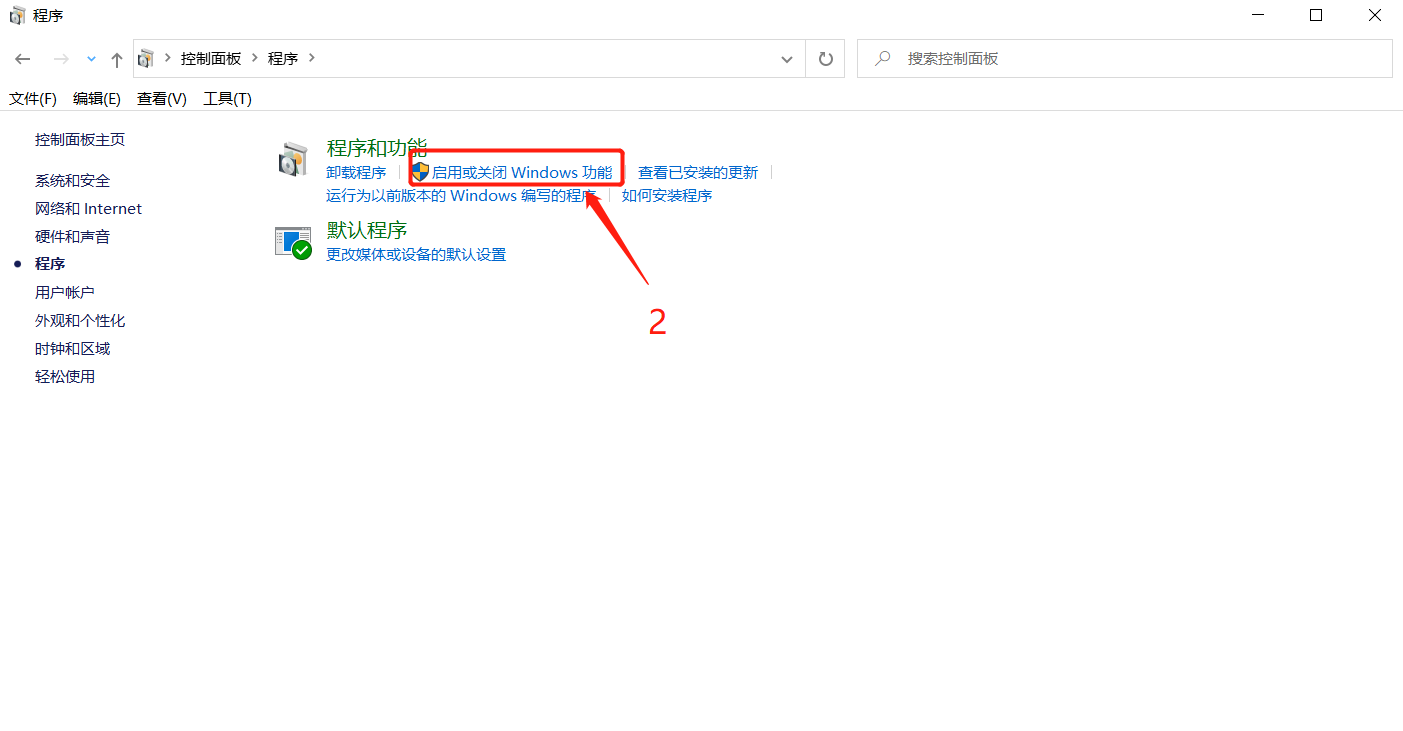This screenshot has width=1403, height=731.
Task: Select 程序 in the address breadcrumb
Action: [283, 59]
